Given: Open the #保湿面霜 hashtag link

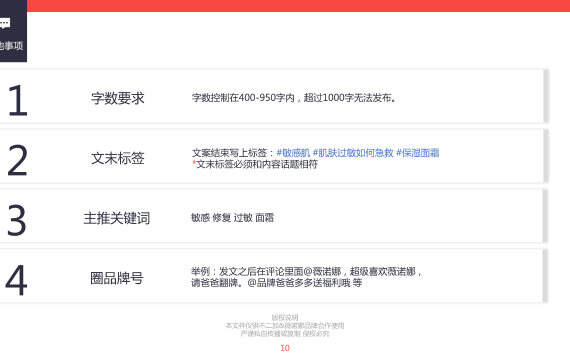Looking at the screenshot, I should pos(418,153).
